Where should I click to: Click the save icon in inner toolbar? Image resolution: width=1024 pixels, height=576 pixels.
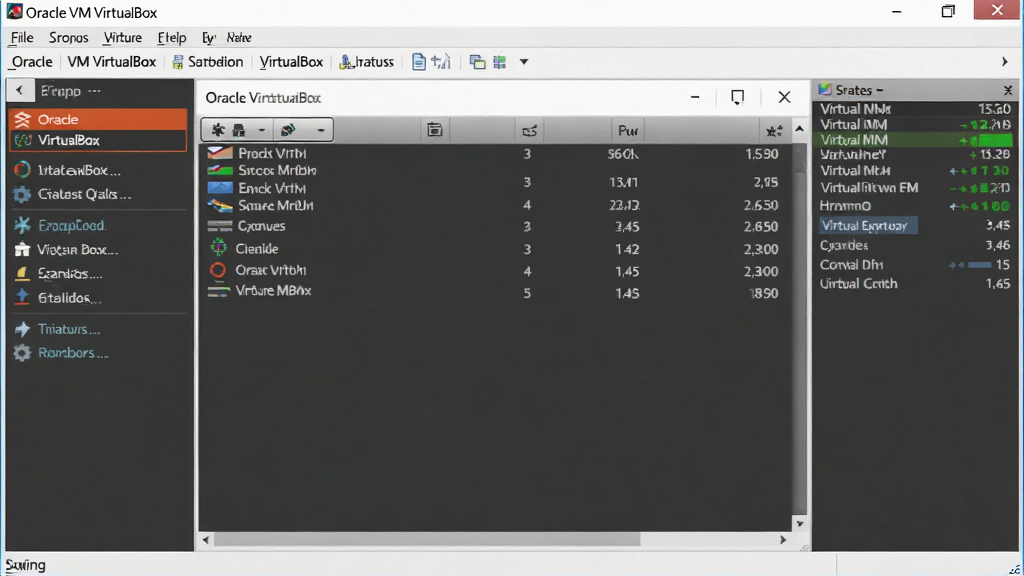239,130
